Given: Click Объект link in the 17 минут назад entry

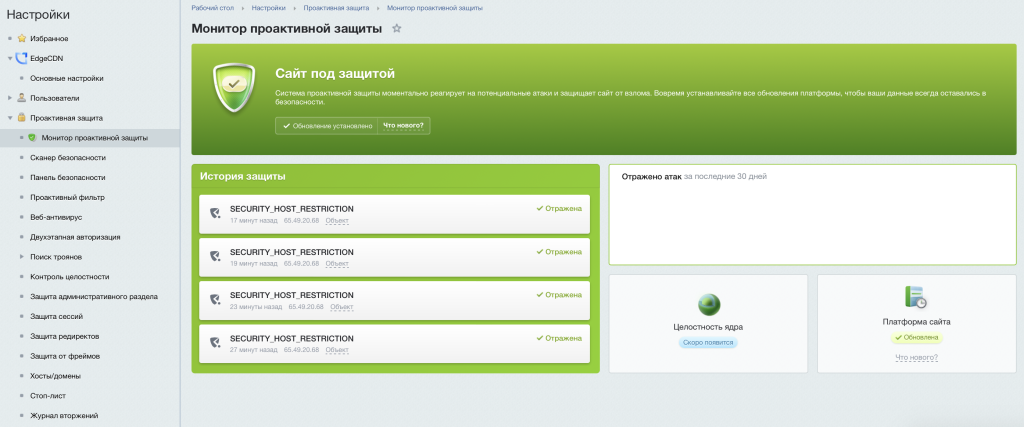Looking at the screenshot, I should coord(337,221).
